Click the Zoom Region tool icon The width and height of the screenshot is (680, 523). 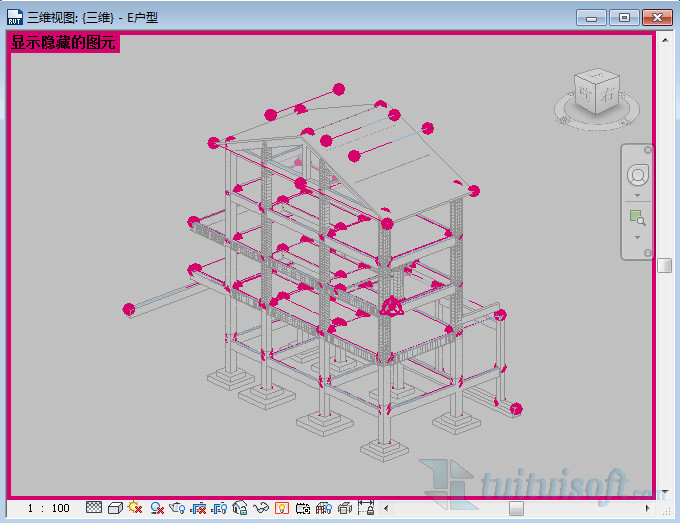coord(637,218)
